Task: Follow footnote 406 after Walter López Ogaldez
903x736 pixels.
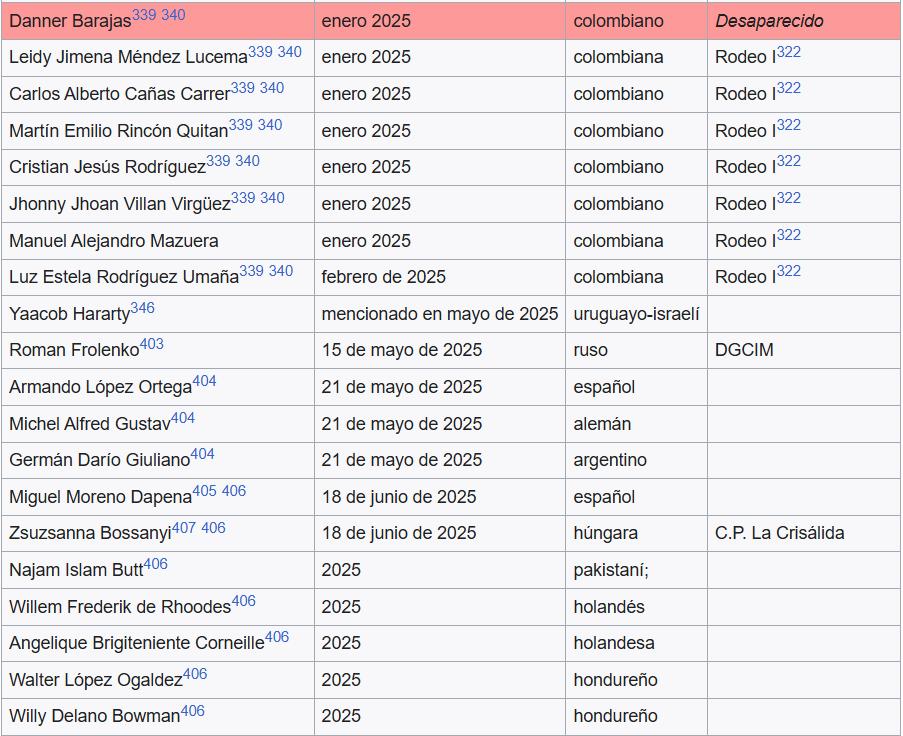Action: [195, 674]
